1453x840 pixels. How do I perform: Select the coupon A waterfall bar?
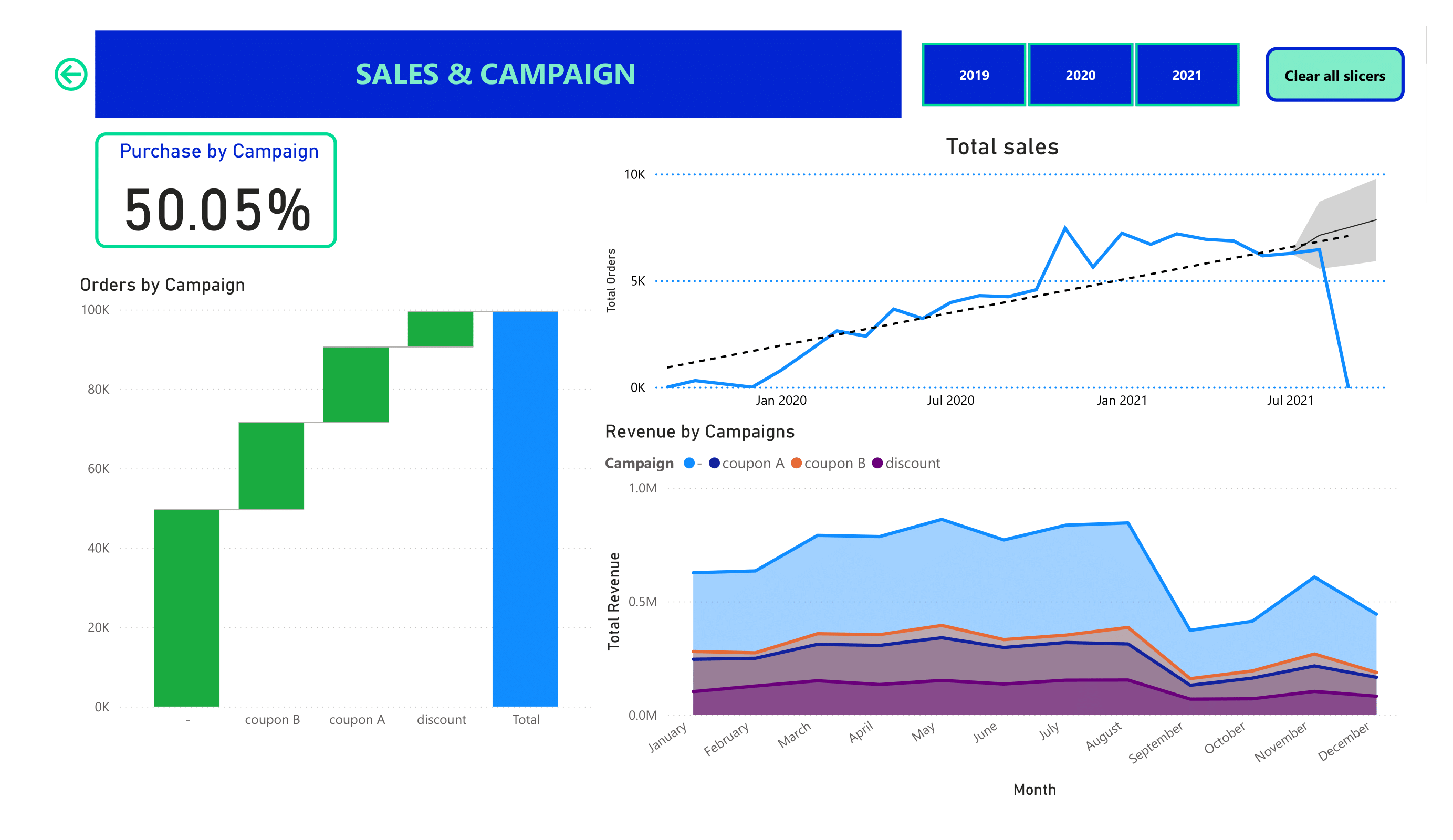point(356,384)
